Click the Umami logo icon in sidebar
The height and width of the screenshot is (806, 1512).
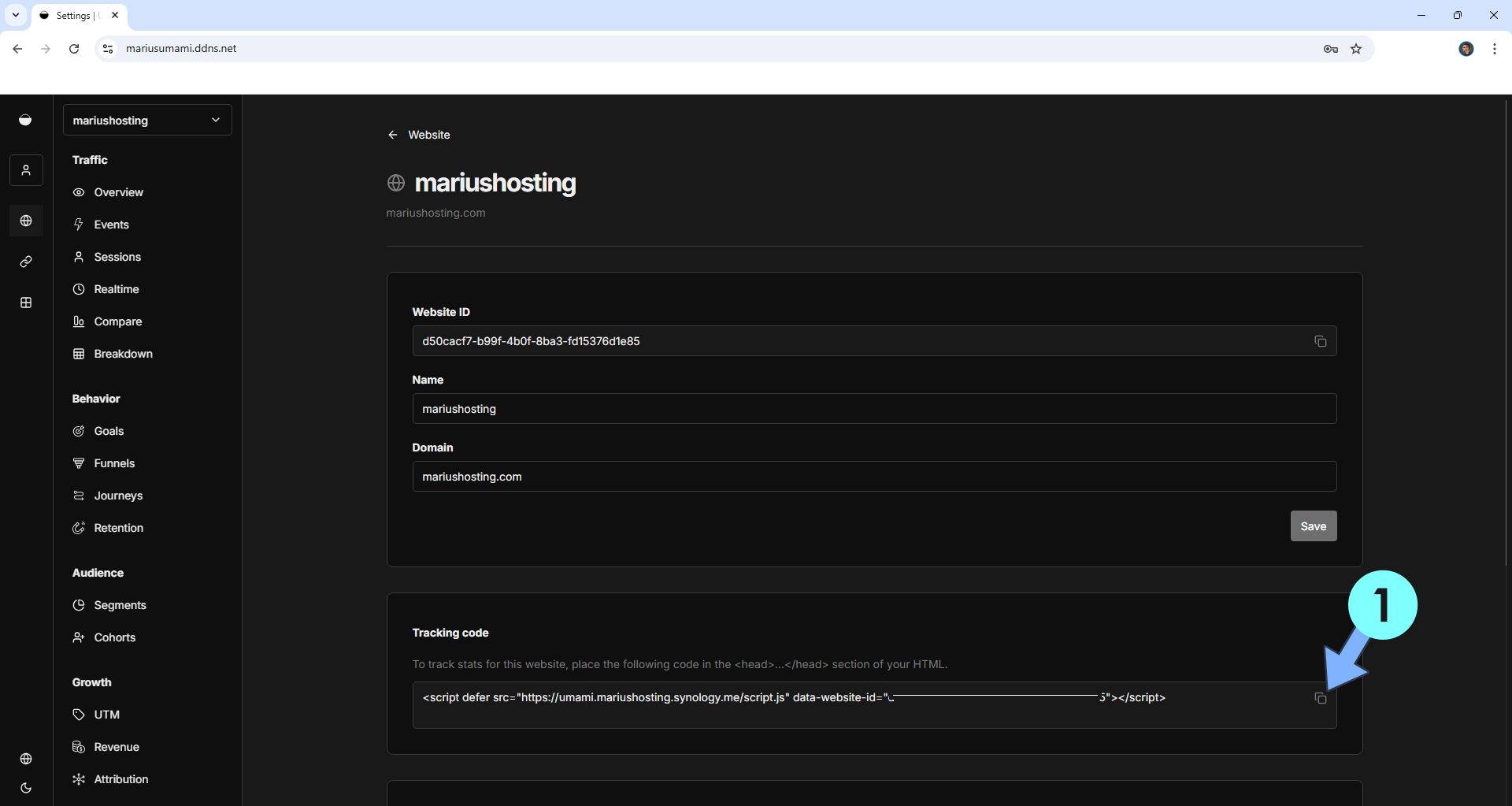pyautogui.click(x=26, y=120)
